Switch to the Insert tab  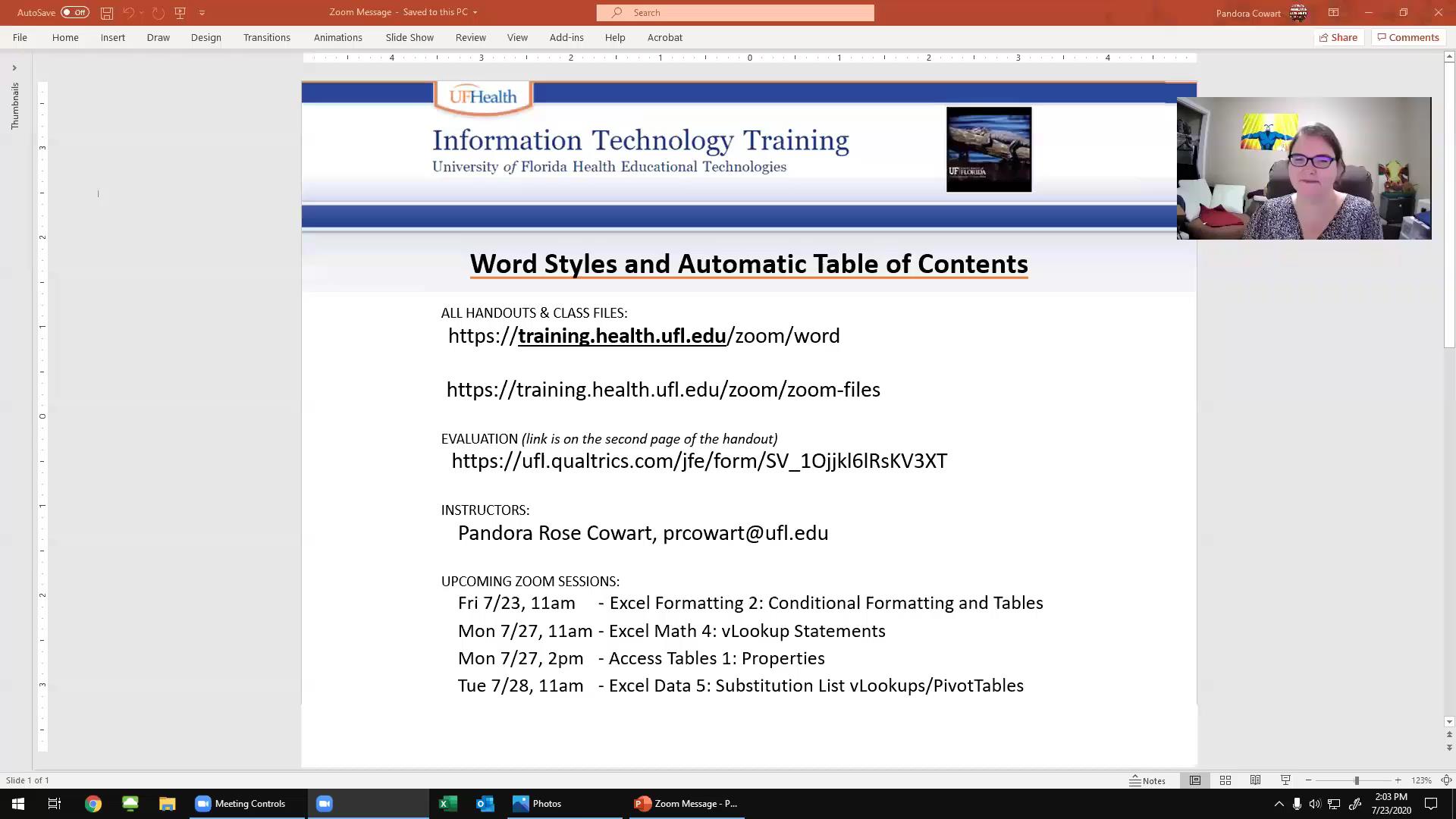(113, 37)
